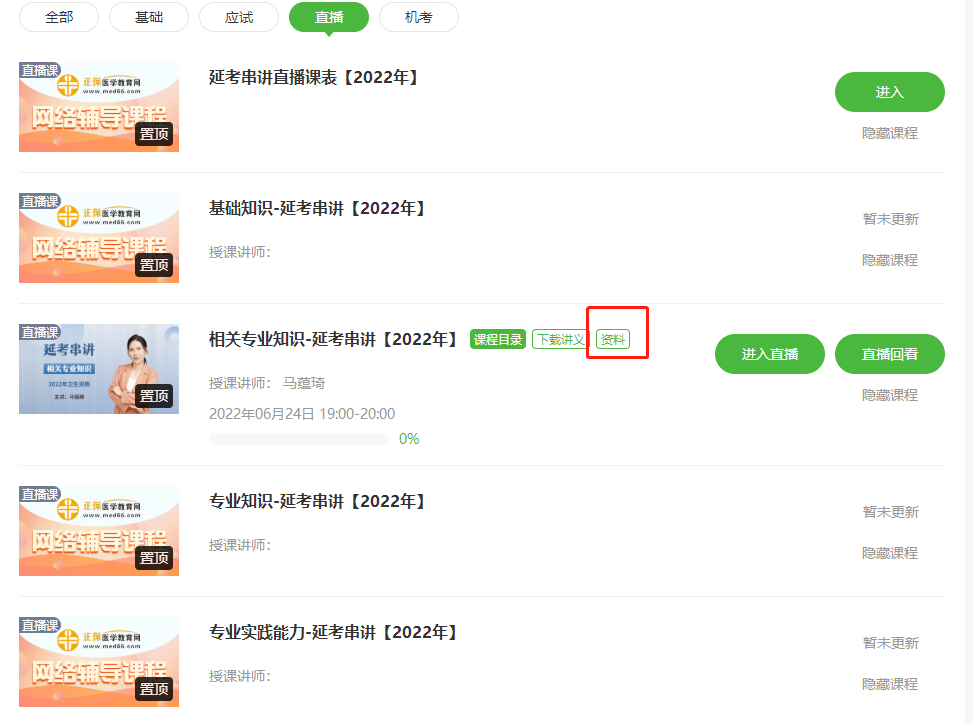Switch to the 应试 tab

[x=239, y=17]
